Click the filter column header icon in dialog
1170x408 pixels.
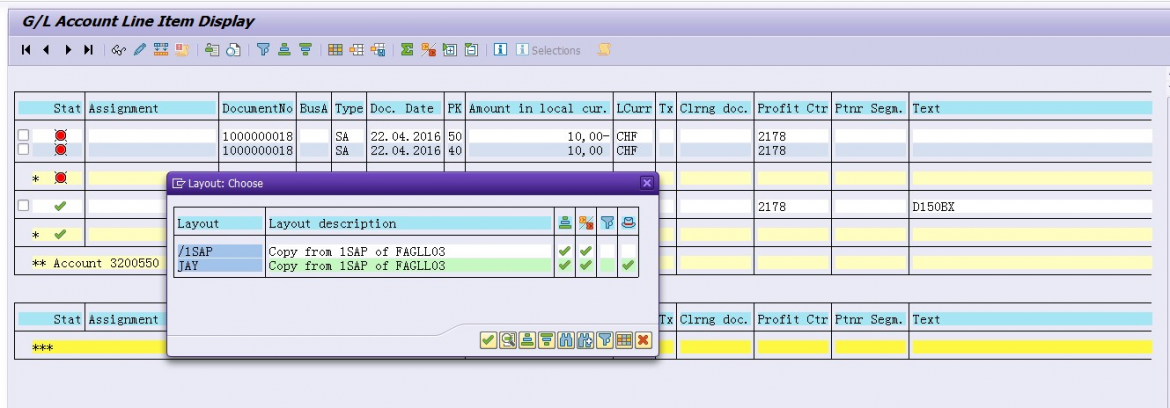coord(607,223)
